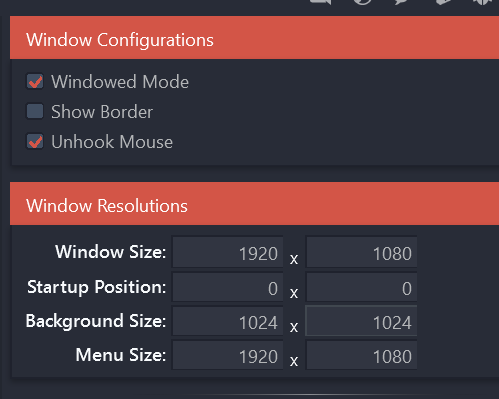Click the speech bubble icon in top toolbar
This screenshot has width=499, height=399.
[402, 2]
